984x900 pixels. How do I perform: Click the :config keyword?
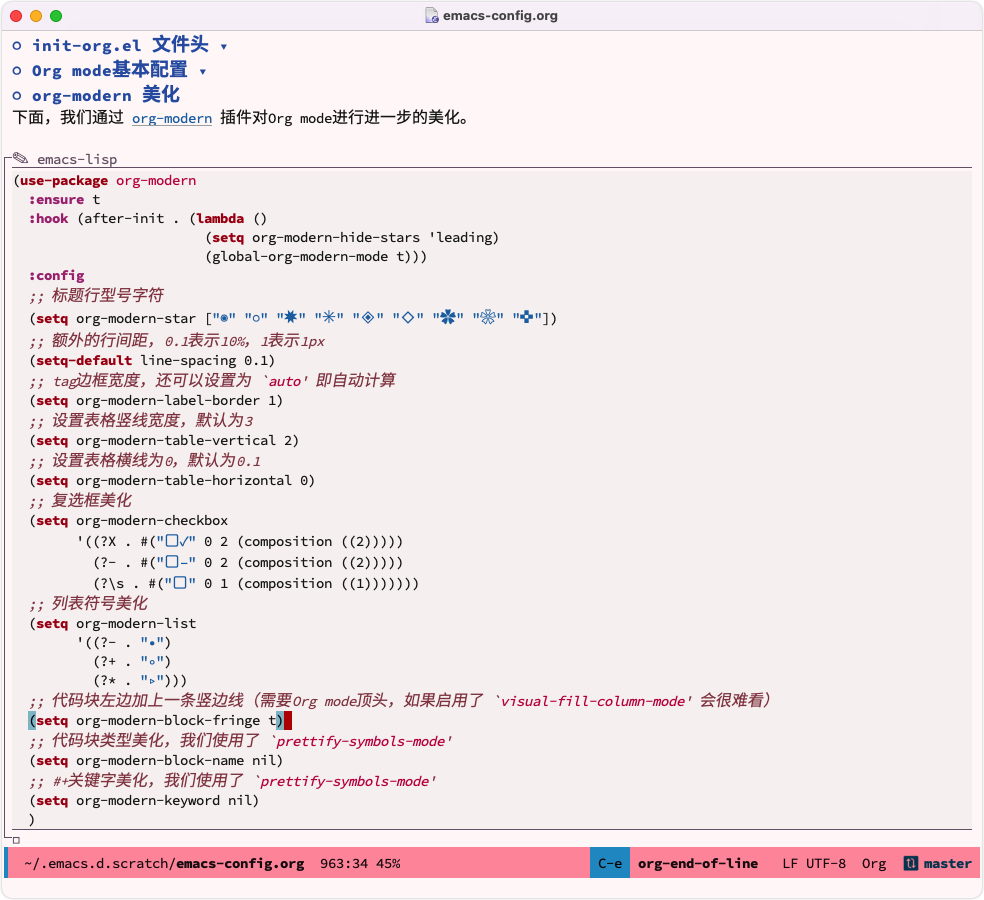[56, 276]
